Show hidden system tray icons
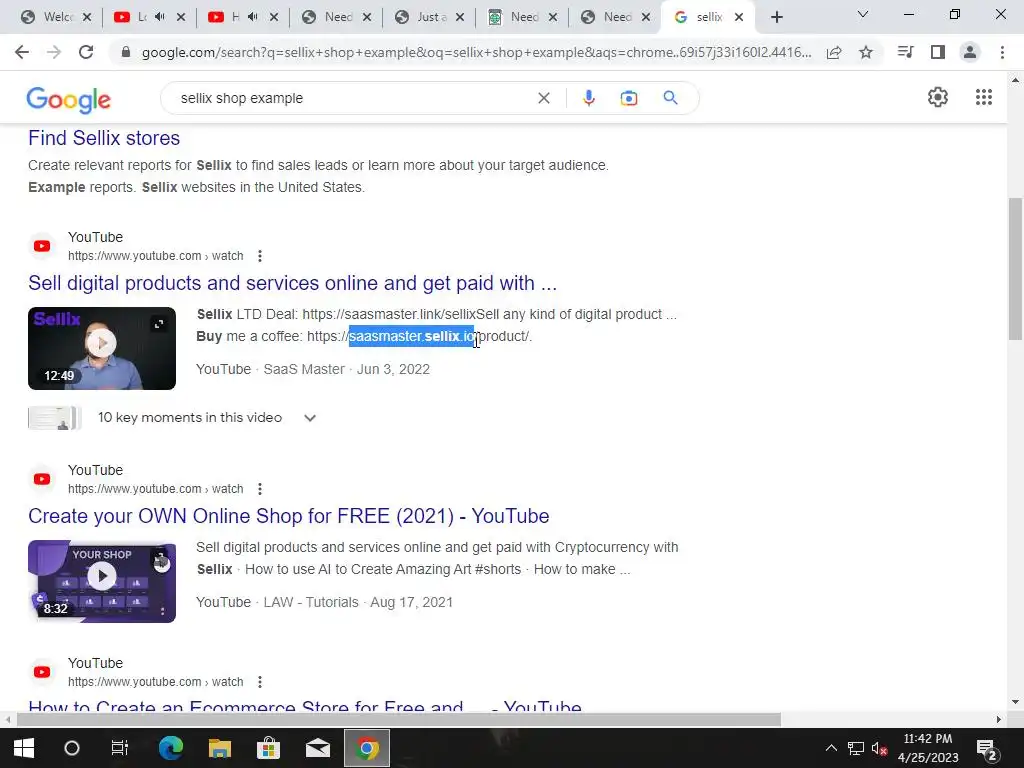The height and width of the screenshot is (768, 1024). point(831,748)
